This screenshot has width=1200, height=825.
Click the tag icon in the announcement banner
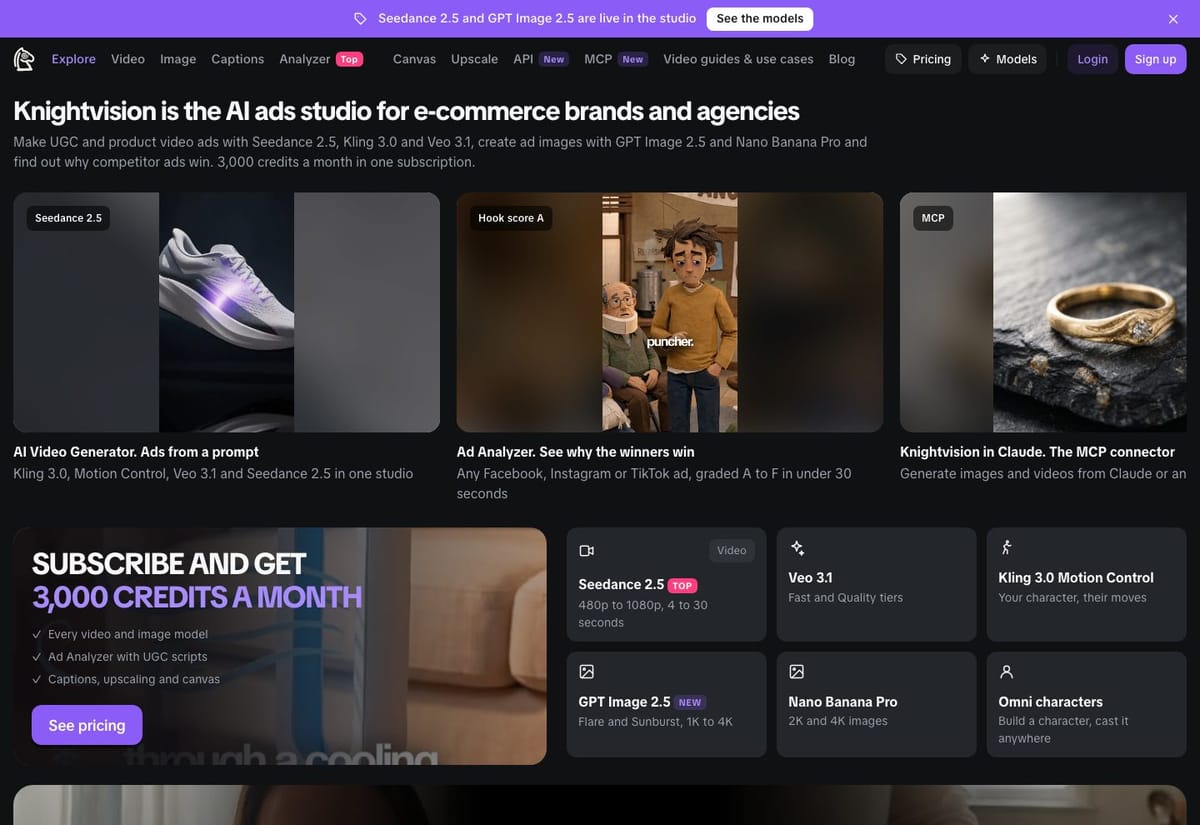(x=361, y=19)
